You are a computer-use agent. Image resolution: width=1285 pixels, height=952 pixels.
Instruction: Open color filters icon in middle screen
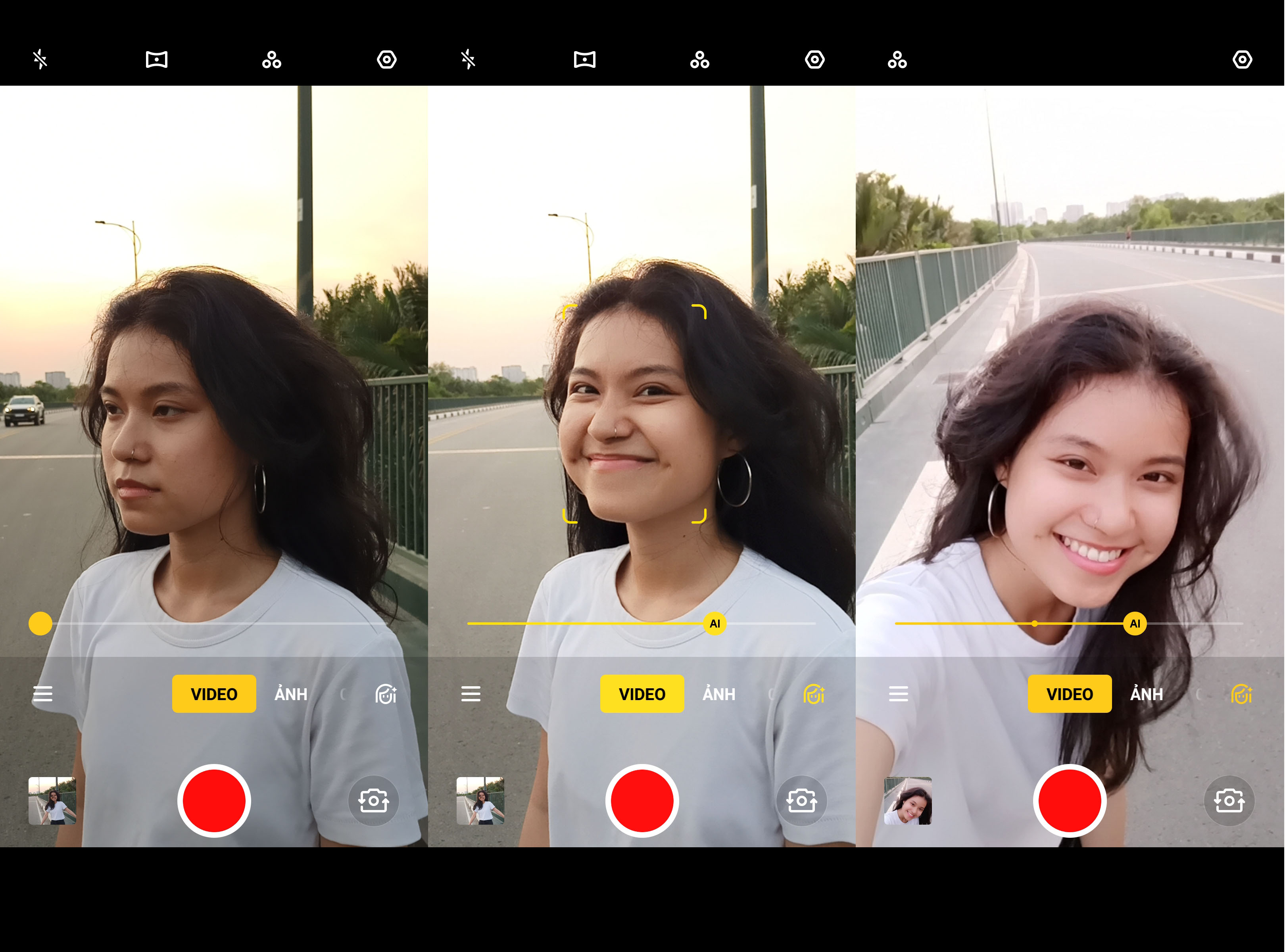click(699, 59)
